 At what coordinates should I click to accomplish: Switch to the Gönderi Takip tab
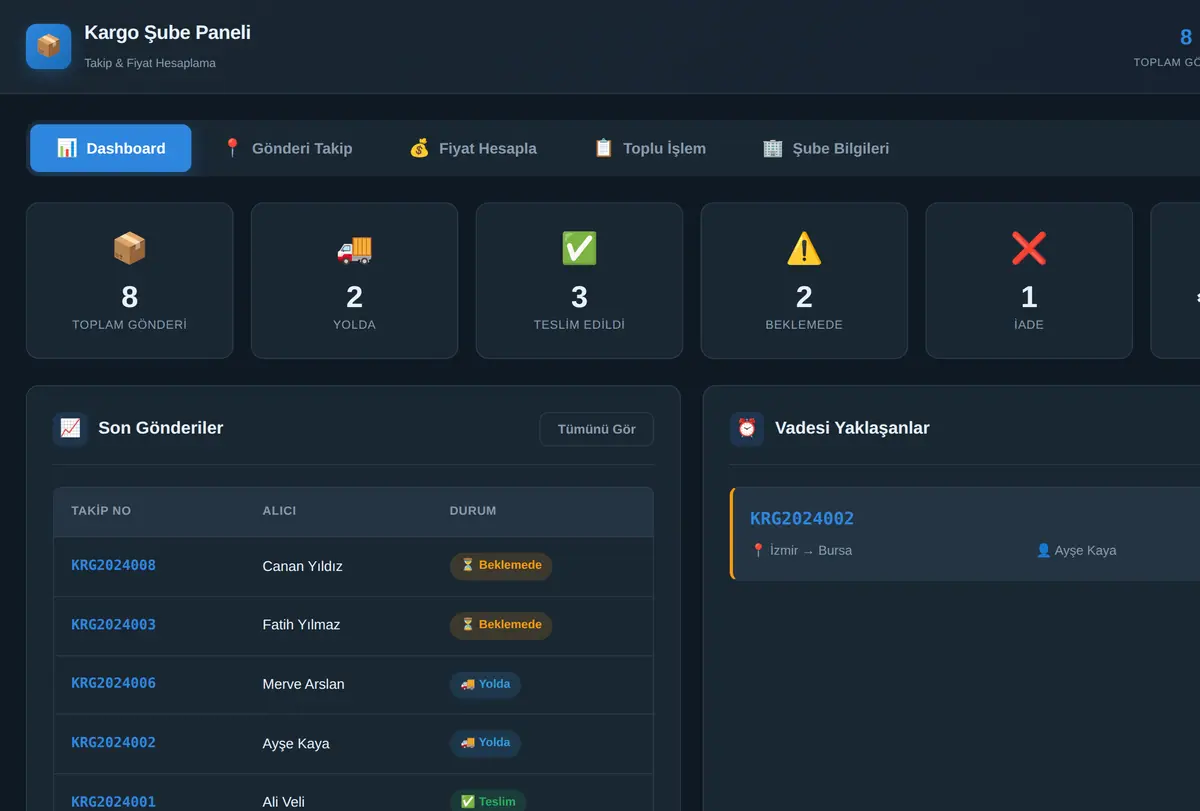[x=287, y=148]
